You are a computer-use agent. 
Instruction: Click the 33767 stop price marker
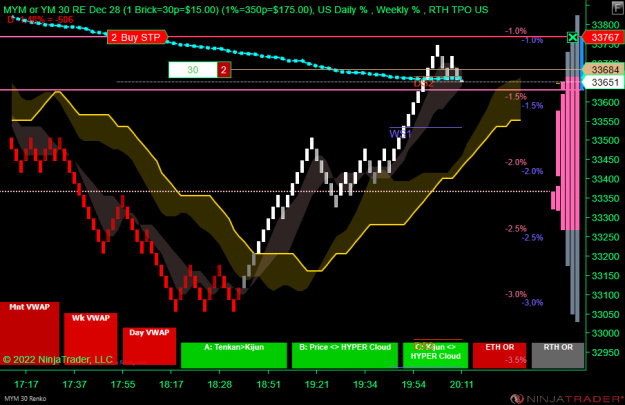pyautogui.click(x=602, y=37)
